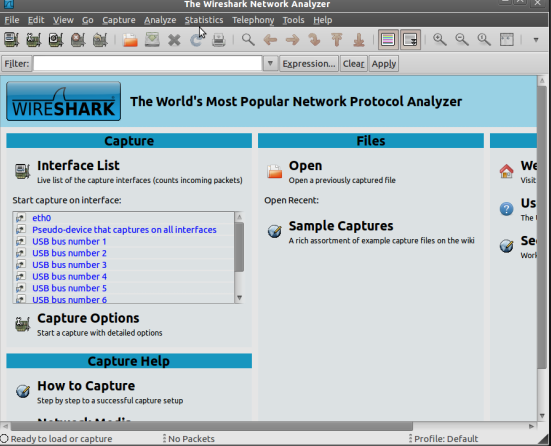Close the capture file X toolbar icon
Image resolution: width=551 pixels, height=446 pixels.
point(174,39)
